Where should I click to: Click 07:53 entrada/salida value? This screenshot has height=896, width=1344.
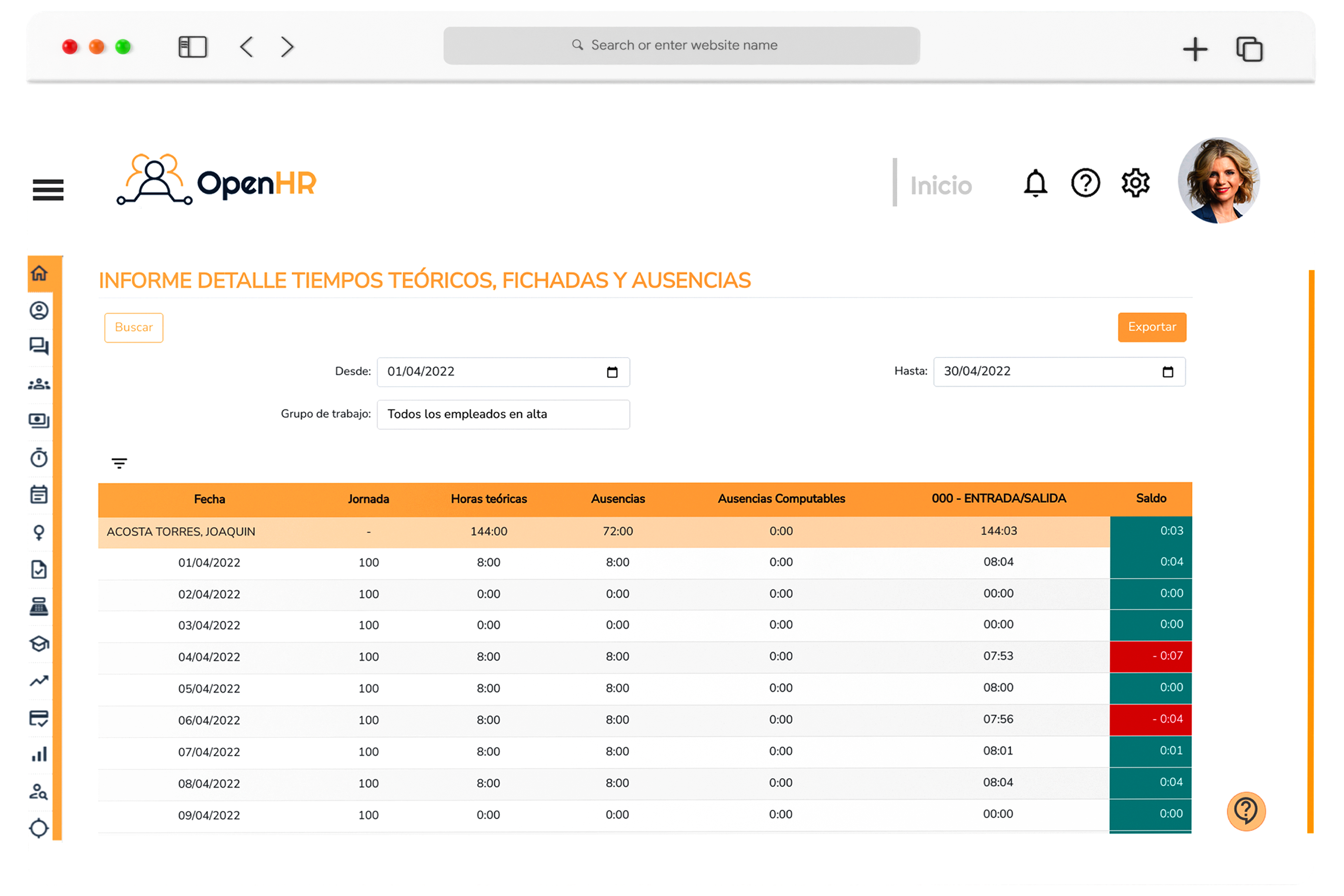(x=998, y=656)
